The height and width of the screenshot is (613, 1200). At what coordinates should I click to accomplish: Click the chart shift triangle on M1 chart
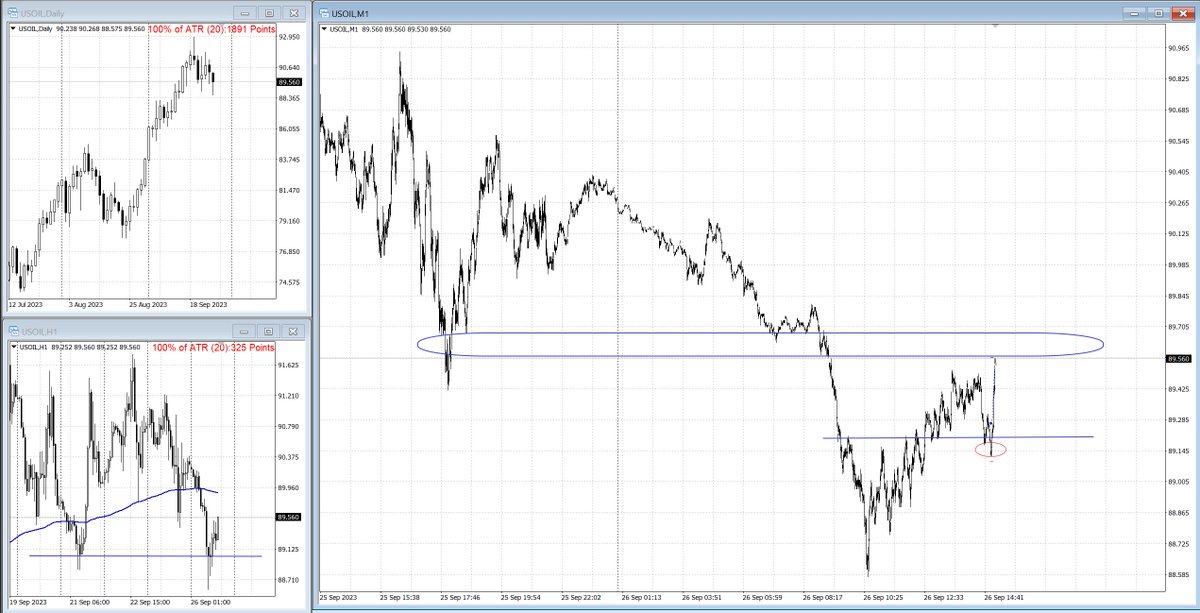point(995,26)
